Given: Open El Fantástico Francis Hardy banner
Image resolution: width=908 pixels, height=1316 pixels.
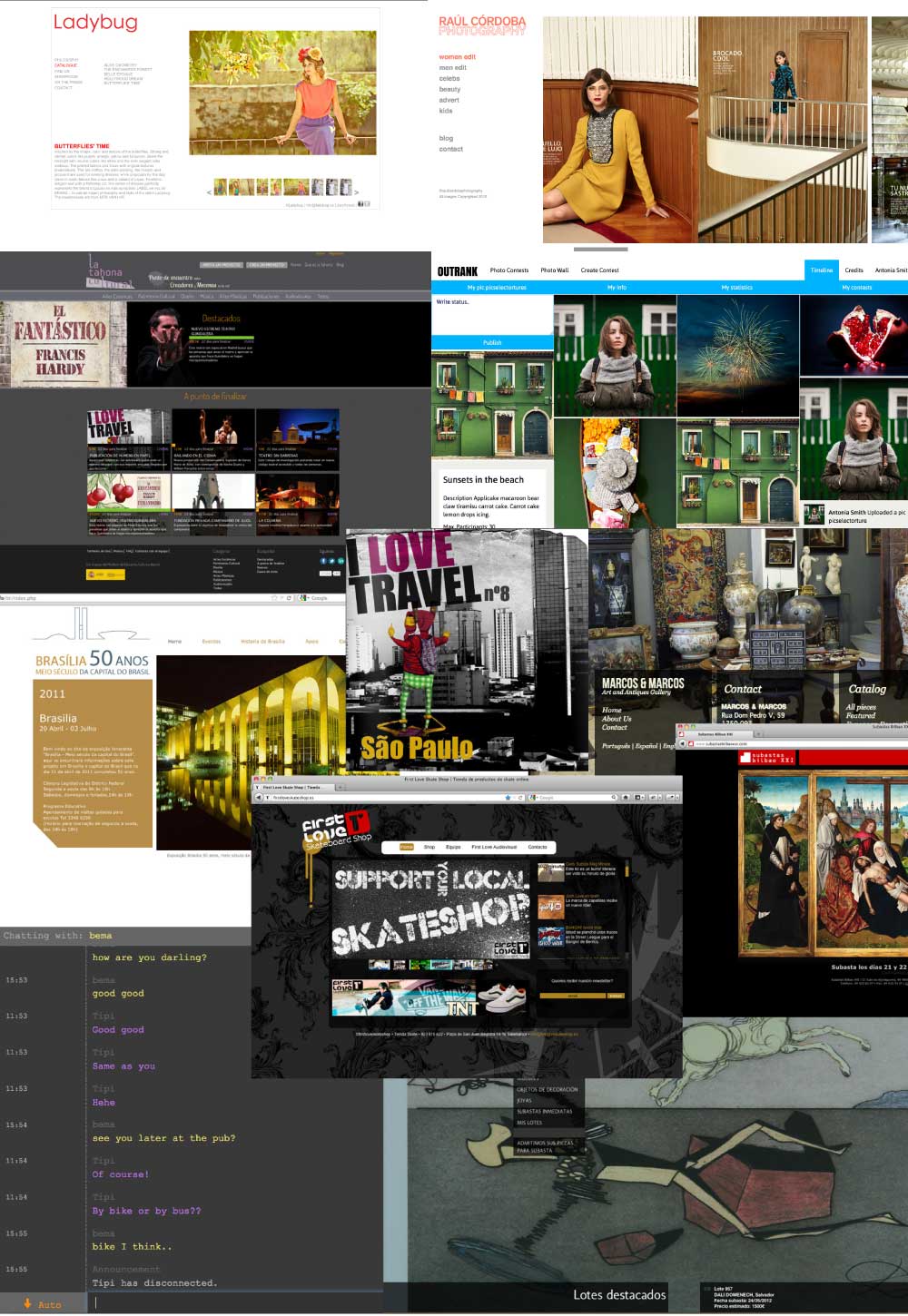Looking at the screenshot, I should pos(63,344).
